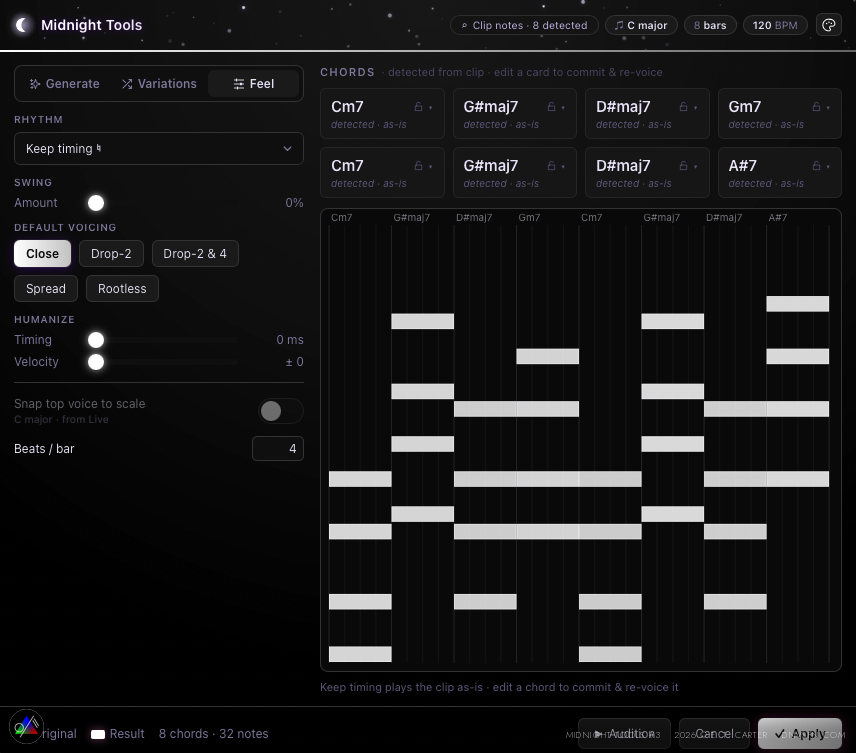Click the 8 bars chip
Viewport: 856px width, 753px height.
click(710, 25)
